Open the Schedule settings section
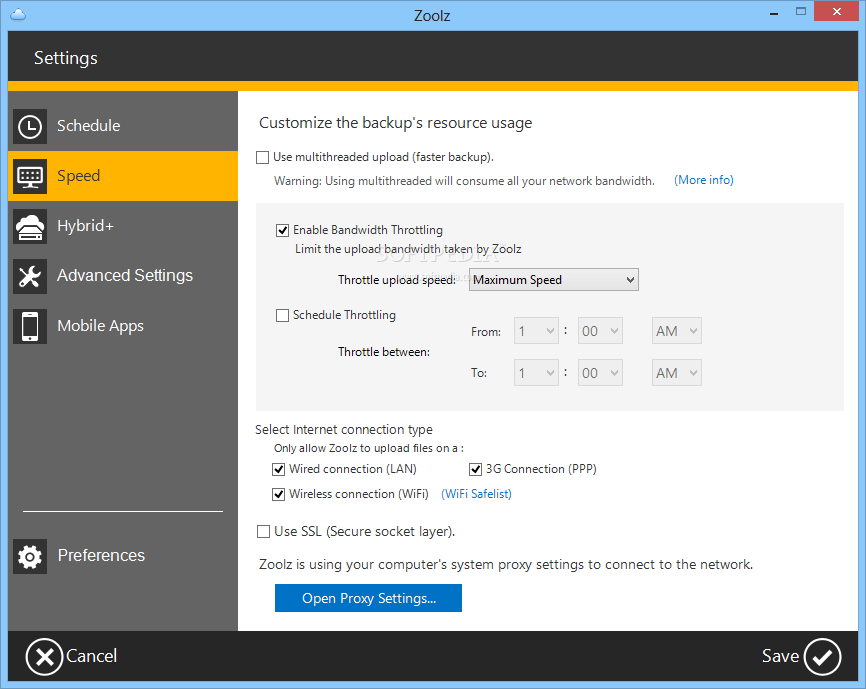 (x=123, y=126)
